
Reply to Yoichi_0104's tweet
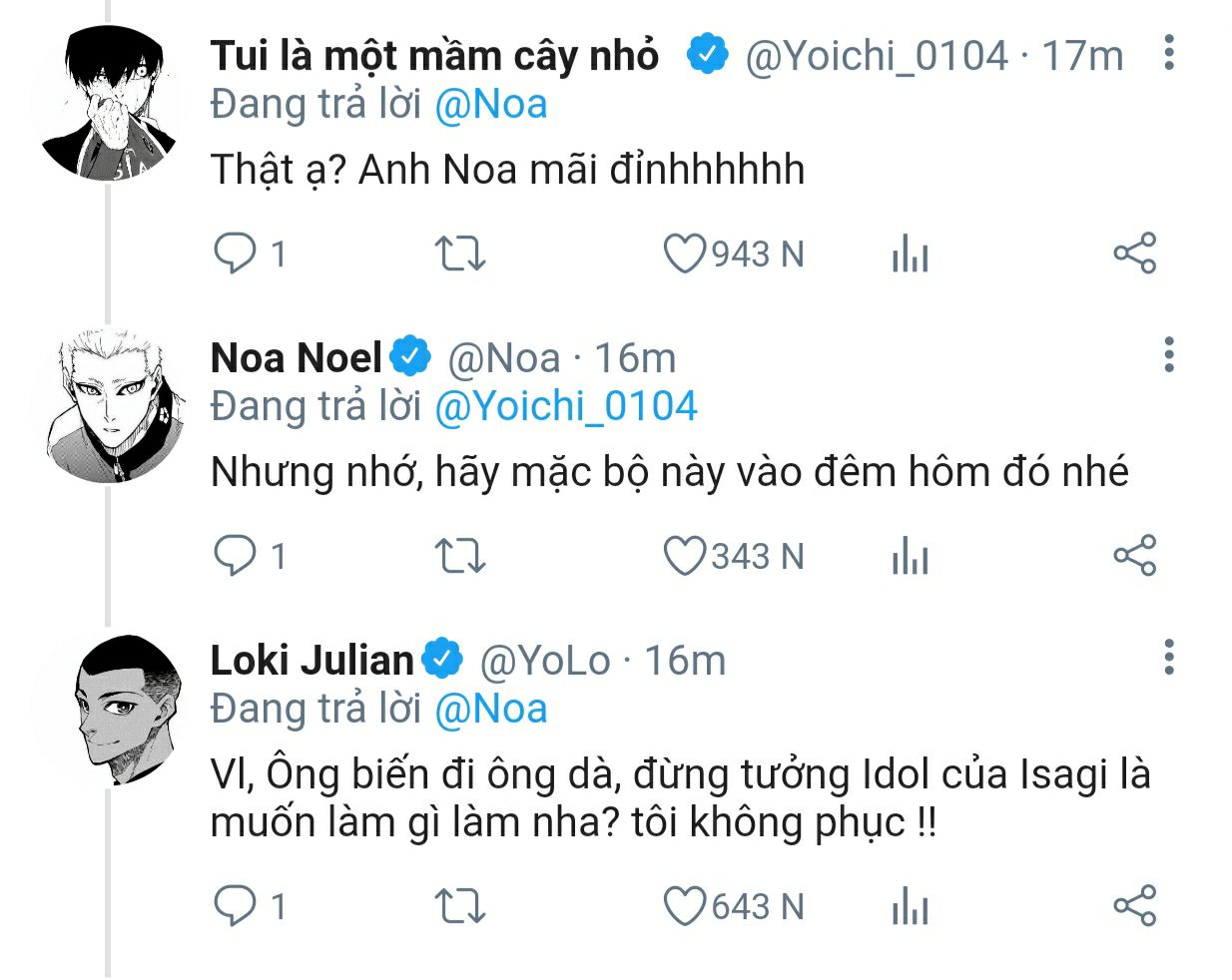(236, 253)
